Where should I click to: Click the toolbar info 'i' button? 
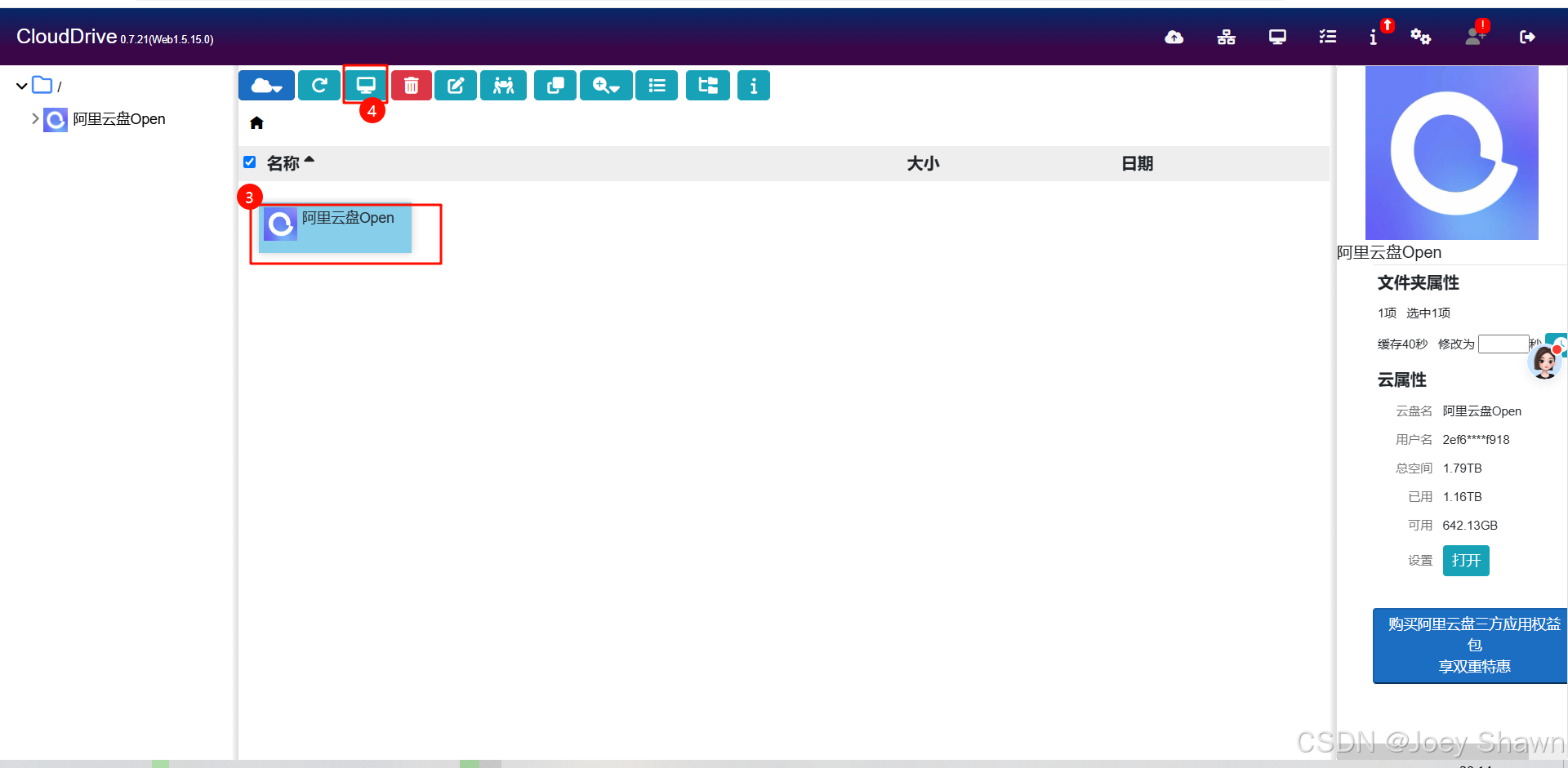(x=754, y=86)
